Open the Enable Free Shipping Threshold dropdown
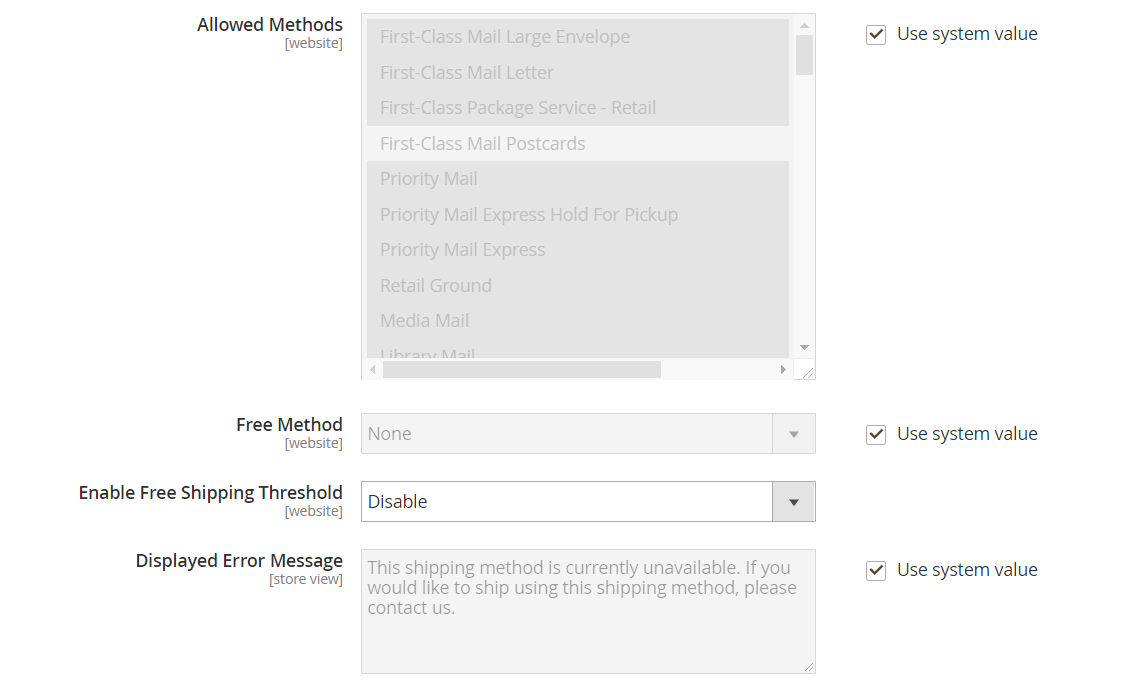Viewport: 1127px width, 690px height. click(x=588, y=502)
